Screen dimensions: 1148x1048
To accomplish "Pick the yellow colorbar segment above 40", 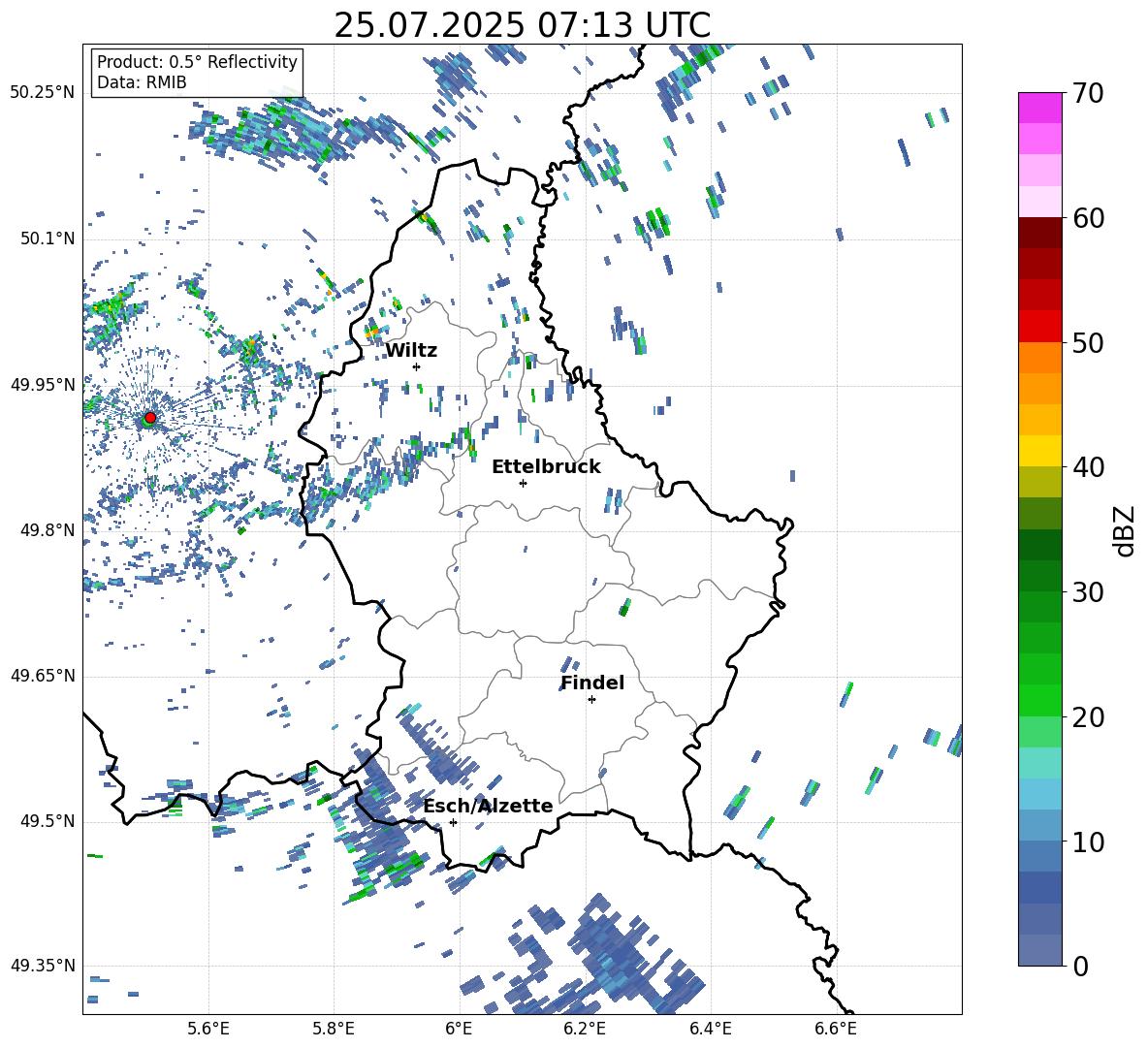I will 1039,451.
